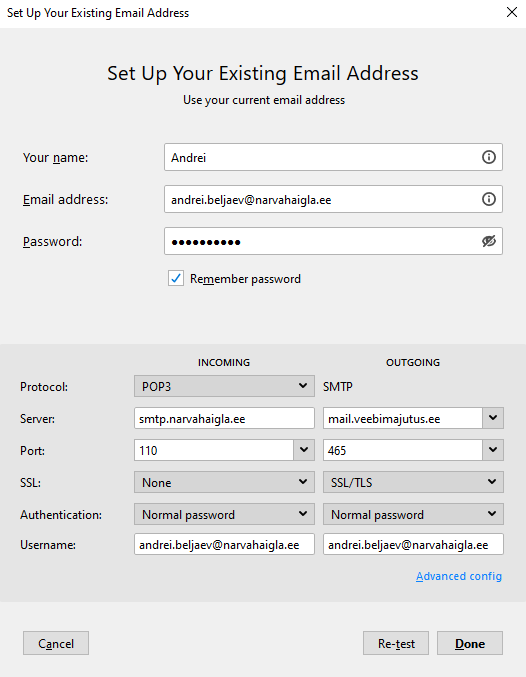Open the outgoing SSL/TLS dropdown
Image resolution: width=526 pixels, height=677 pixels.
413,482
